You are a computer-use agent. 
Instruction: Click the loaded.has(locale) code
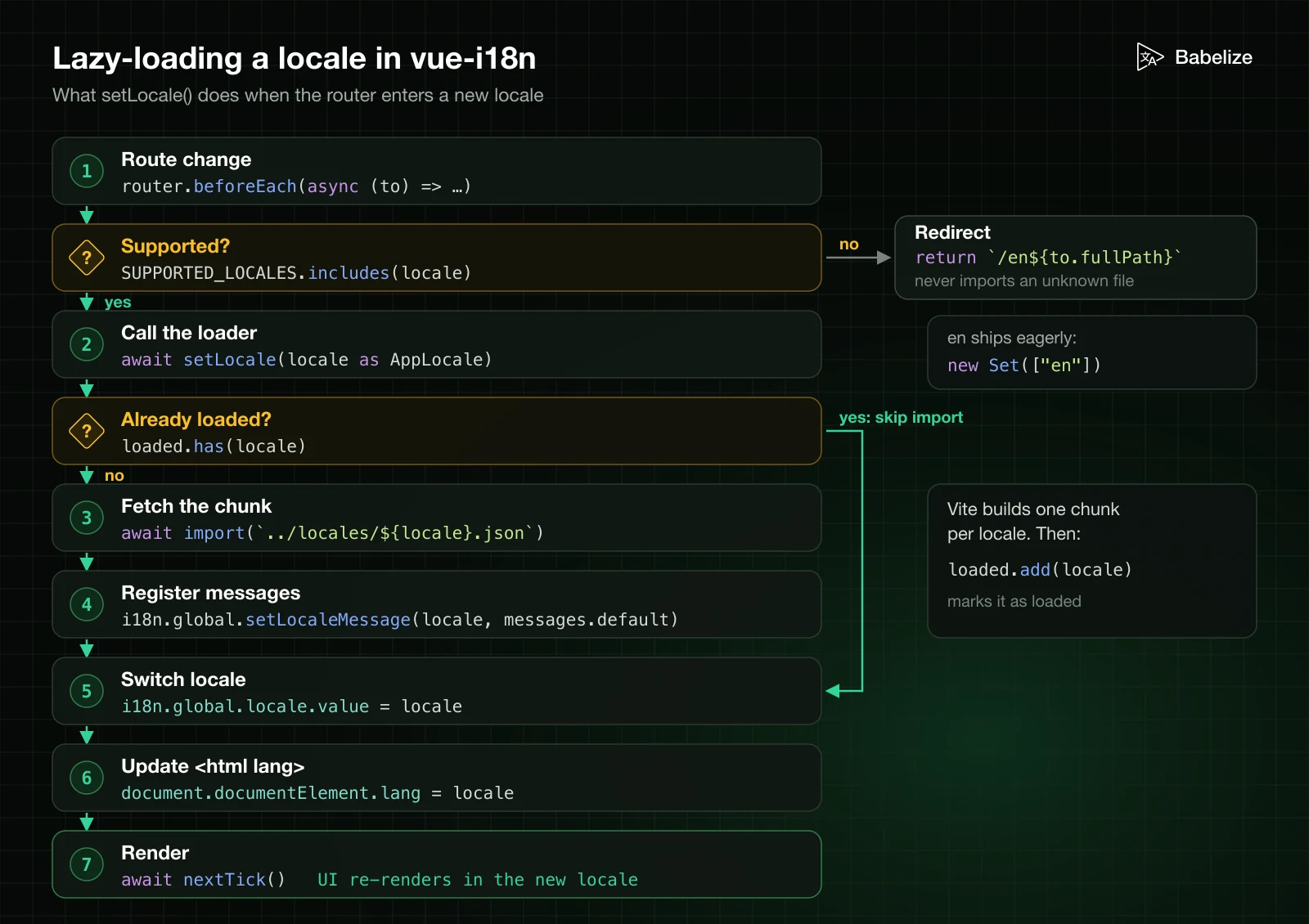click(214, 446)
